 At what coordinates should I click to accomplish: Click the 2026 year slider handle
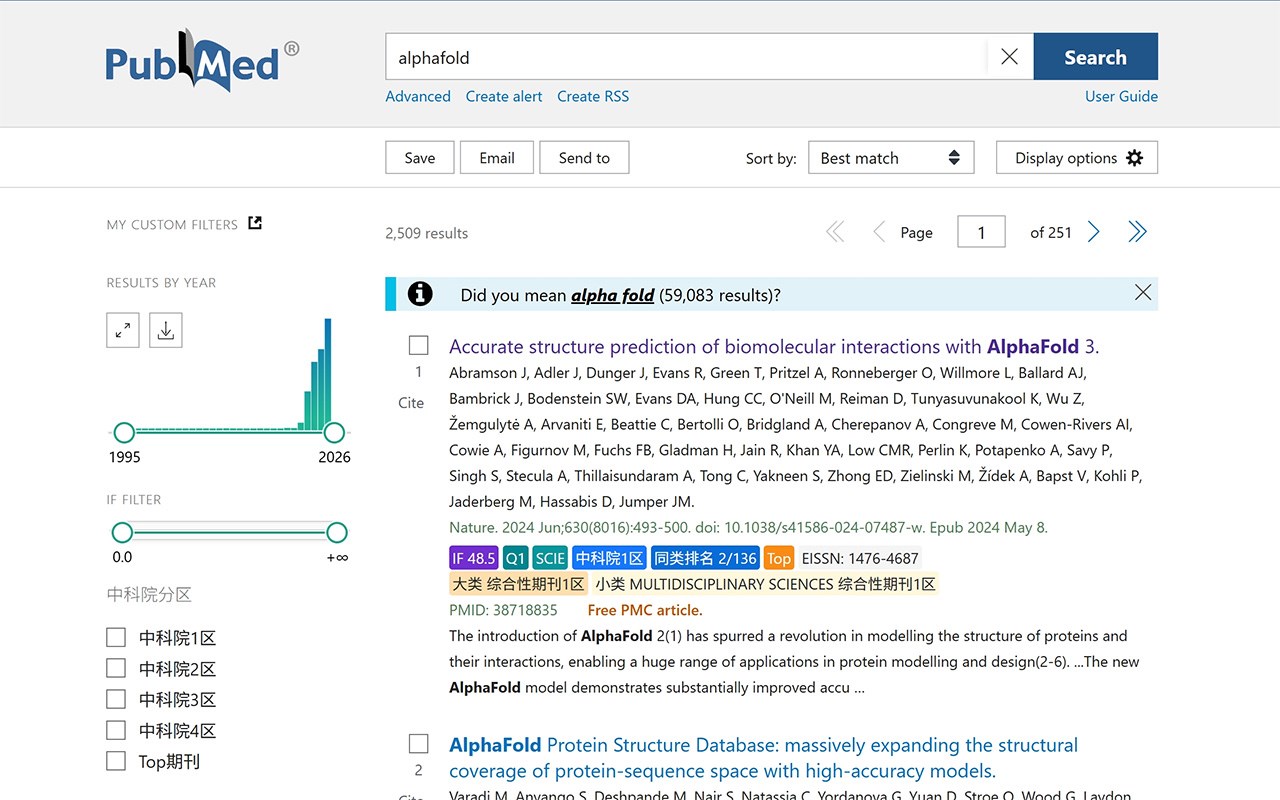point(335,432)
